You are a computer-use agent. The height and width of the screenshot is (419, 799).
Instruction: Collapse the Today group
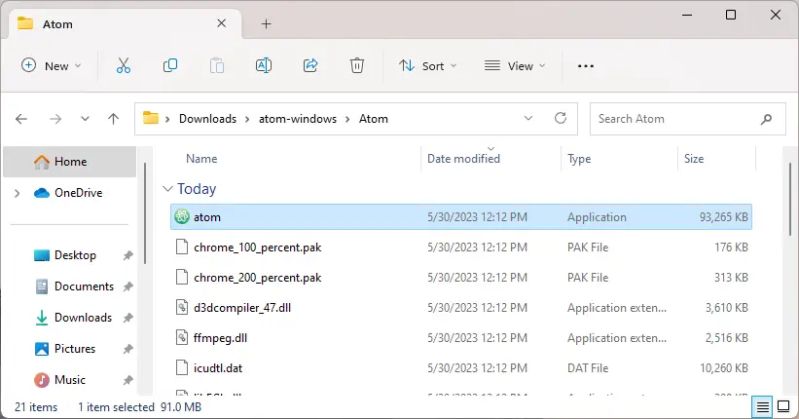167,189
